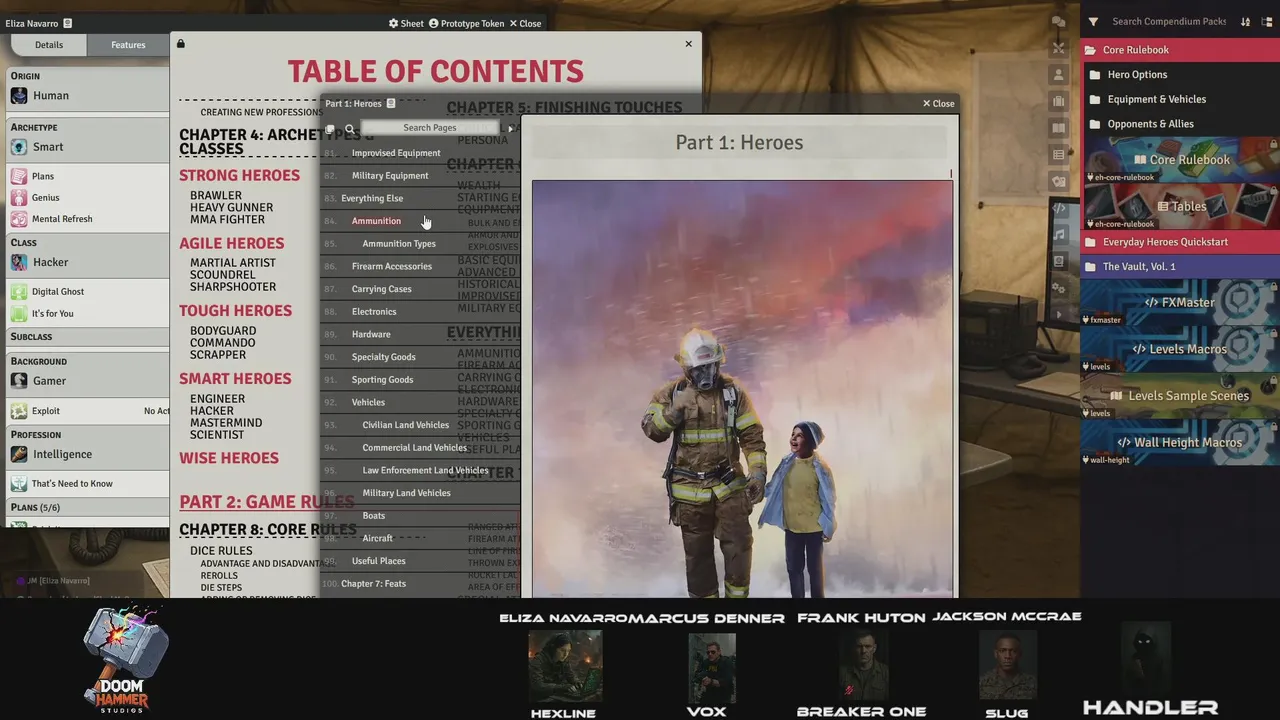This screenshot has width=1280, height=720.
Task: Open the Journal sidebar tab
Action: point(1058,128)
